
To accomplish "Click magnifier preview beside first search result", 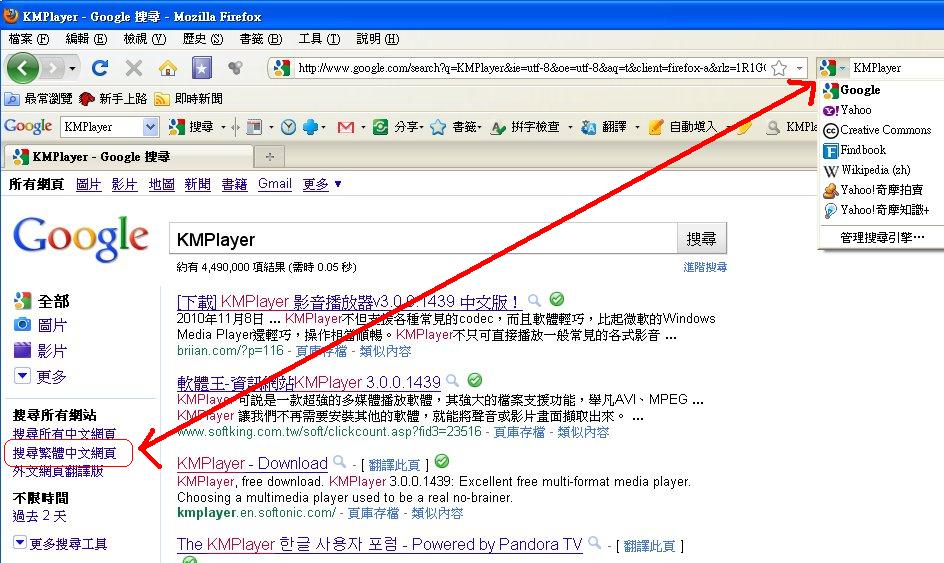I will click(x=534, y=300).
